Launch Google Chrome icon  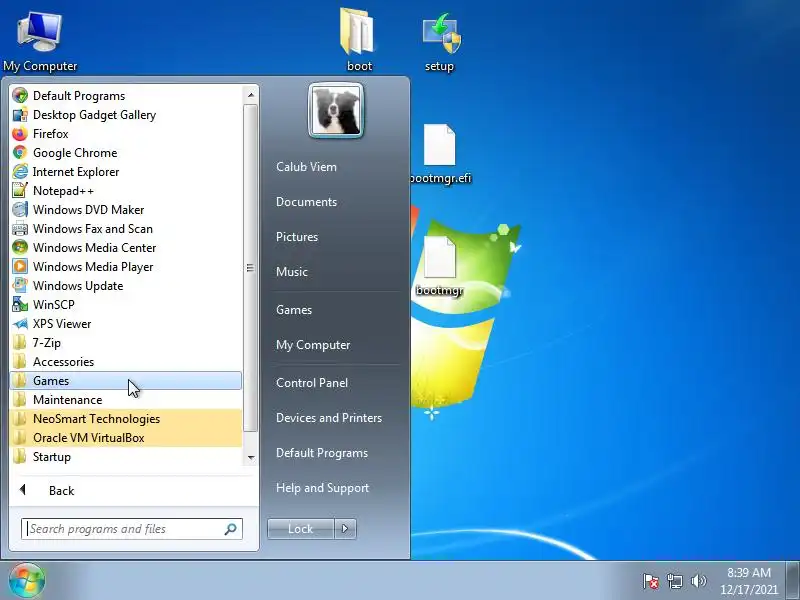coord(20,153)
